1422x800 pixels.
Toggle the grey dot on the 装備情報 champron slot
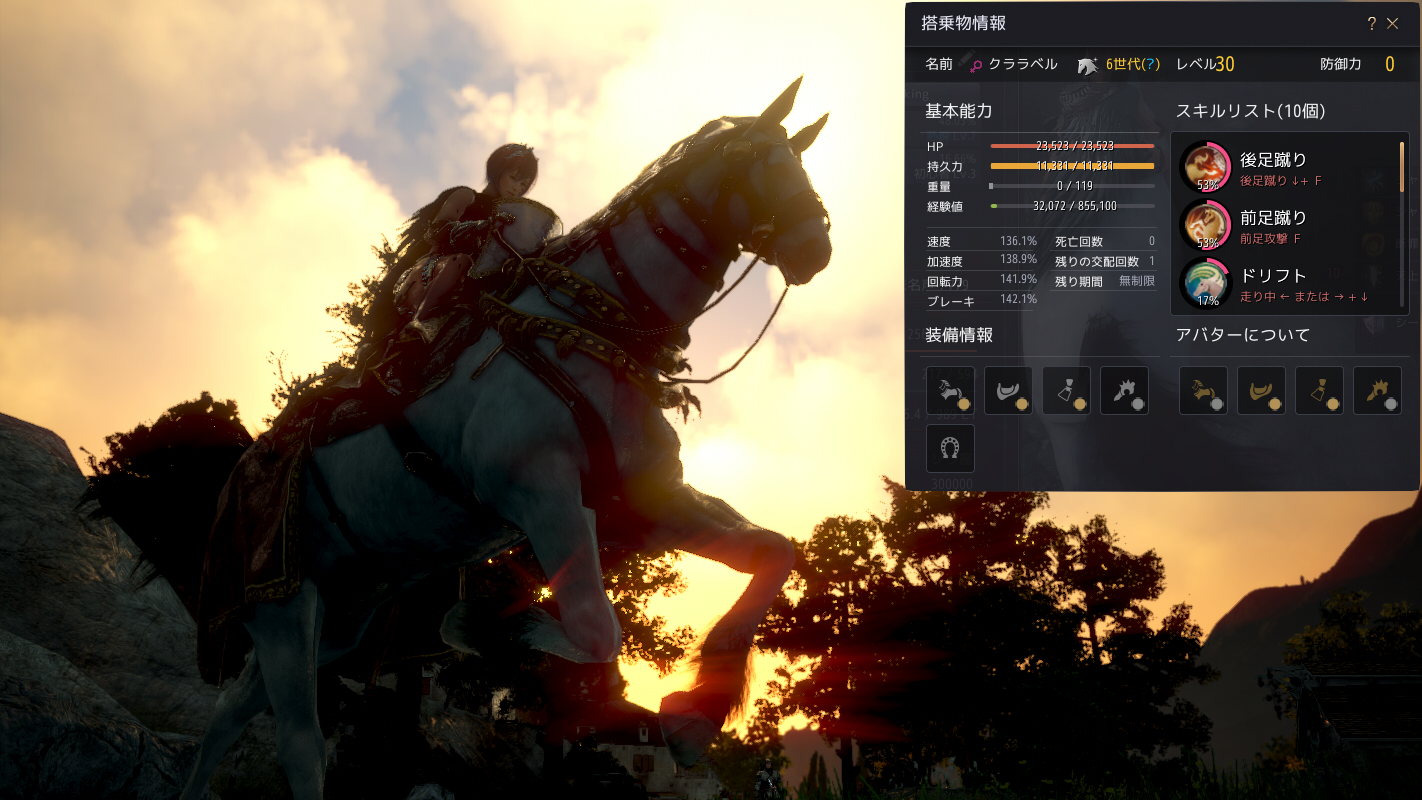click(1139, 405)
